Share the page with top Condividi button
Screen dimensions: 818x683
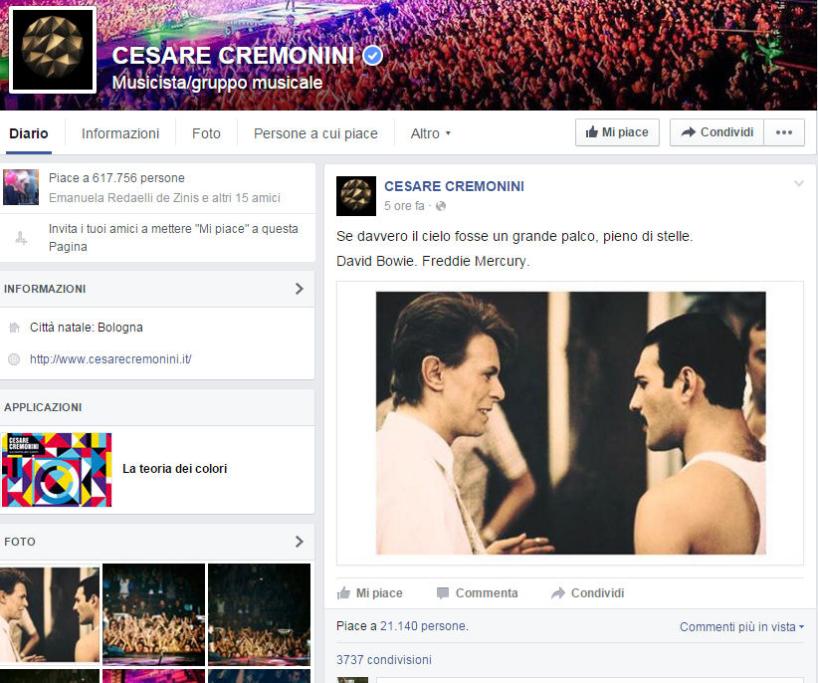click(717, 133)
